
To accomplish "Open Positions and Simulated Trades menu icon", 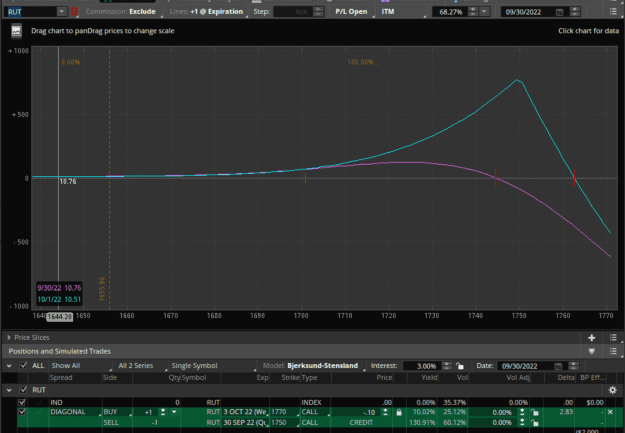I will tap(613, 351).
